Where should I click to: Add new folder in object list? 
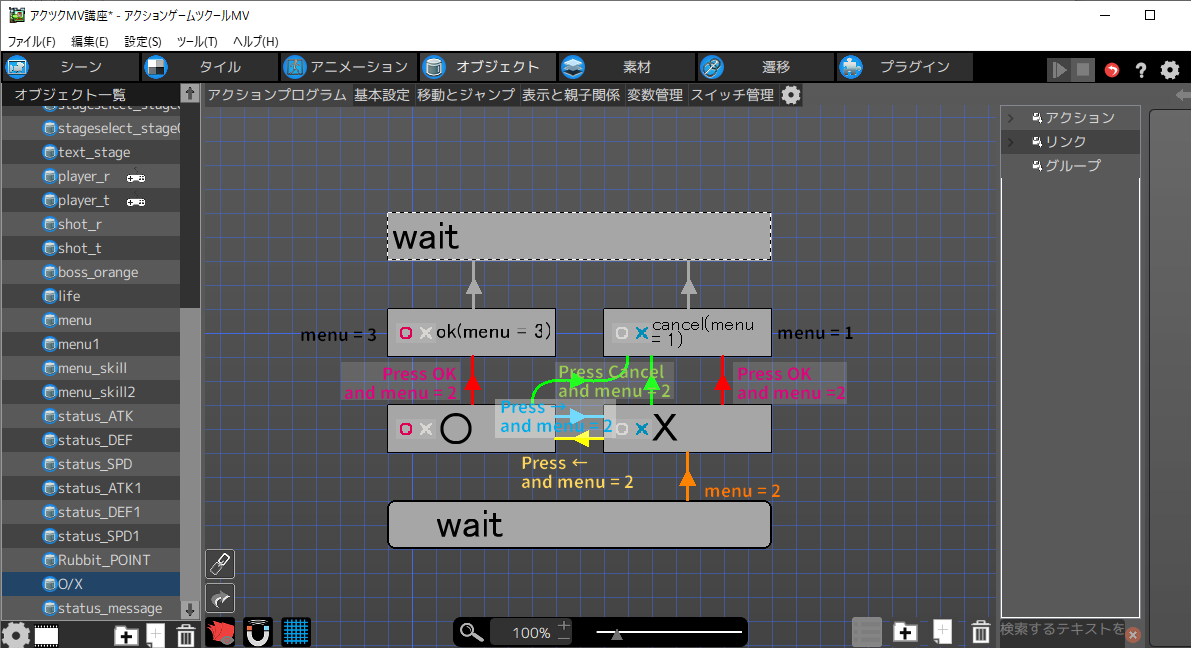tap(126, 635)
